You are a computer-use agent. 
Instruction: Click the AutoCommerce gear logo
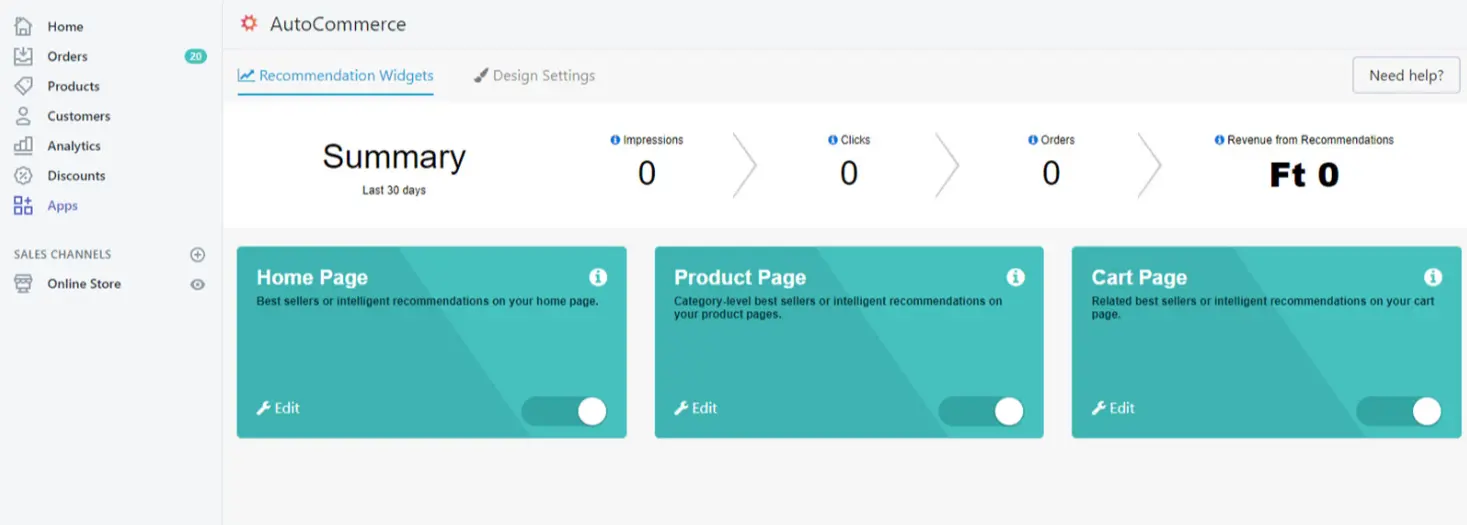[x=249, y=23]
